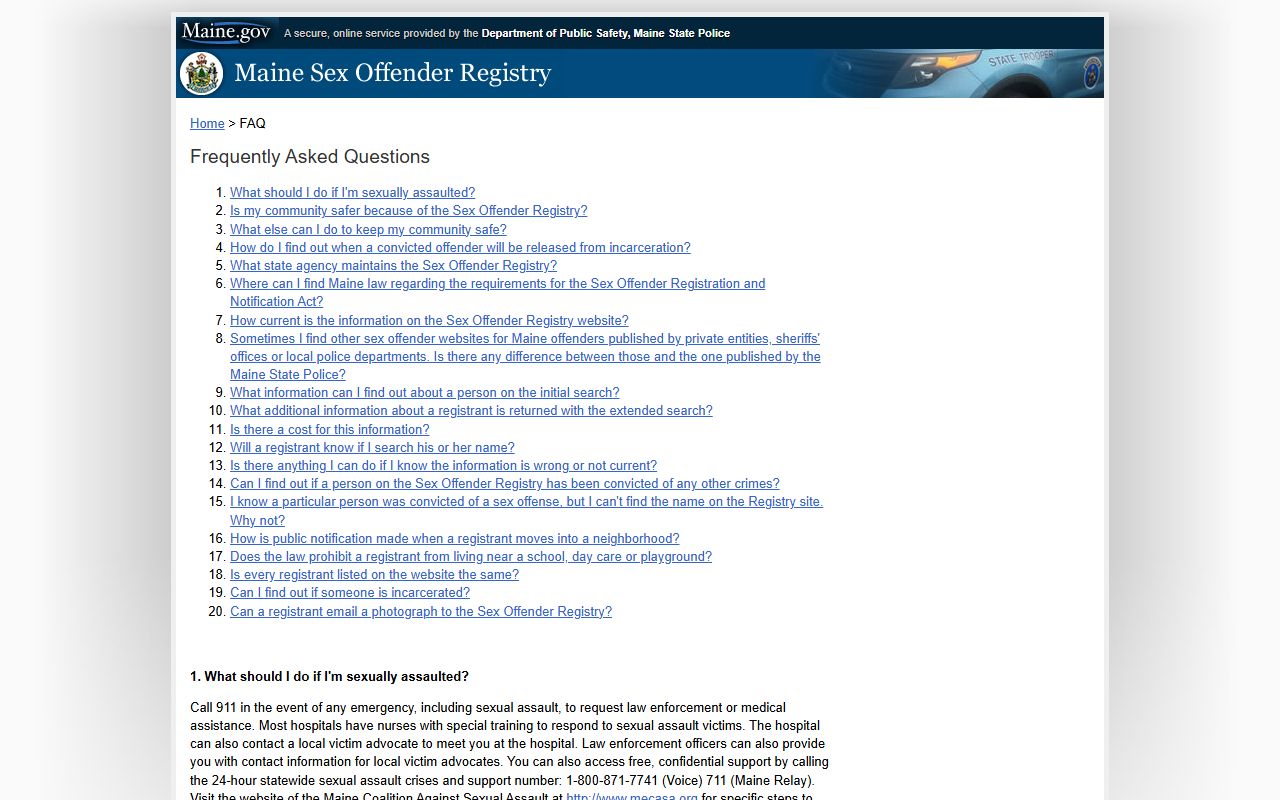Viewport: 1280px width, 800px height.
Task: Open the Home breadcrumb link
Action: pos(207,124)
